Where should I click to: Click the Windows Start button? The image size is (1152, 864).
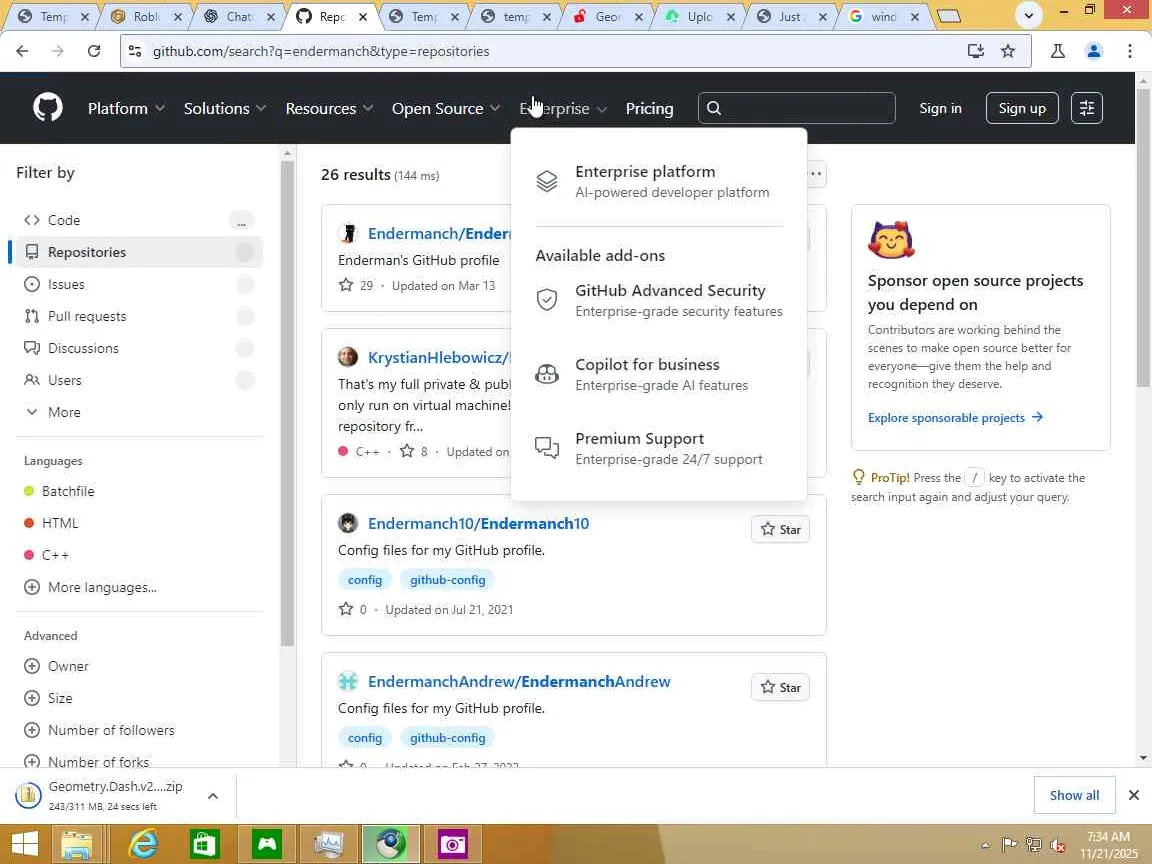pos(24,843)
